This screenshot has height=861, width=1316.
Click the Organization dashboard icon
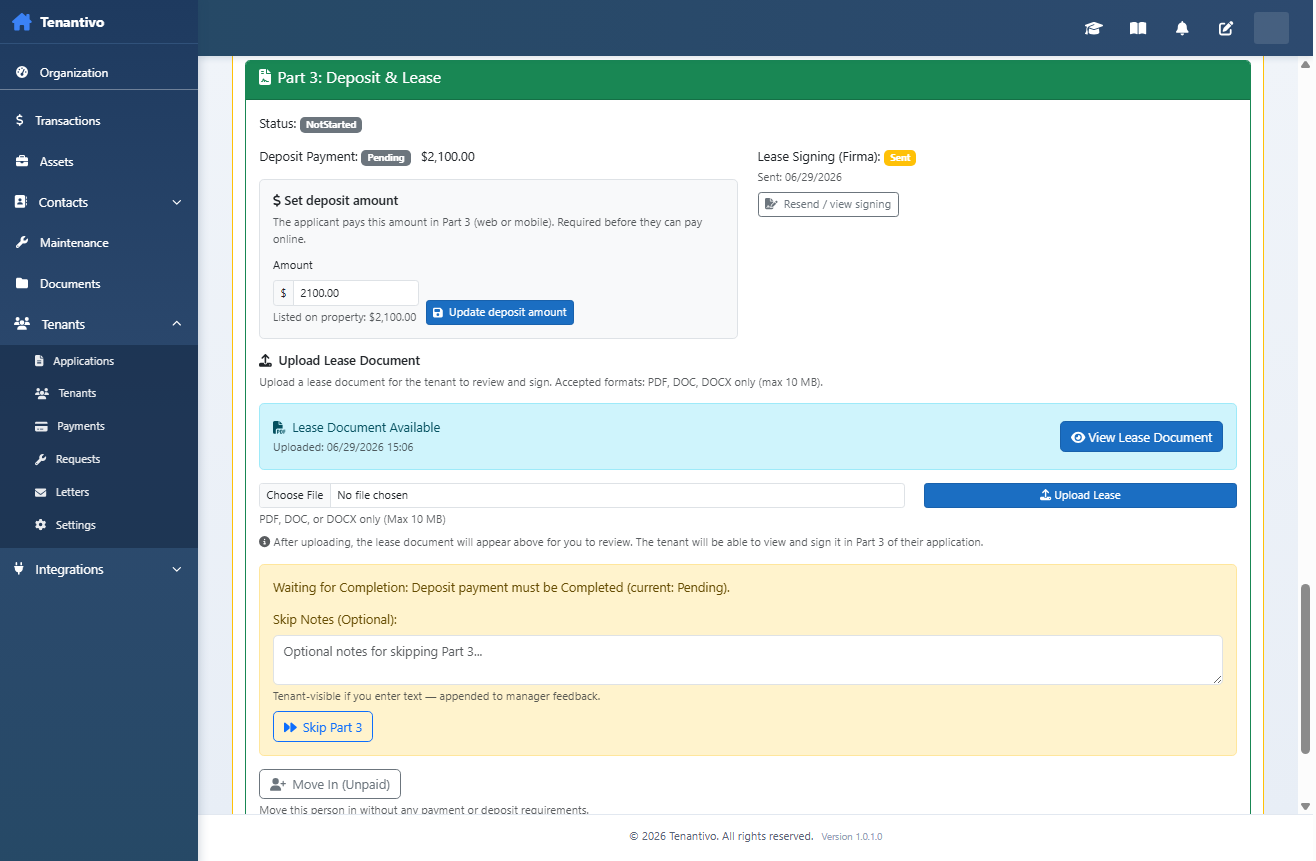point(21,73)
